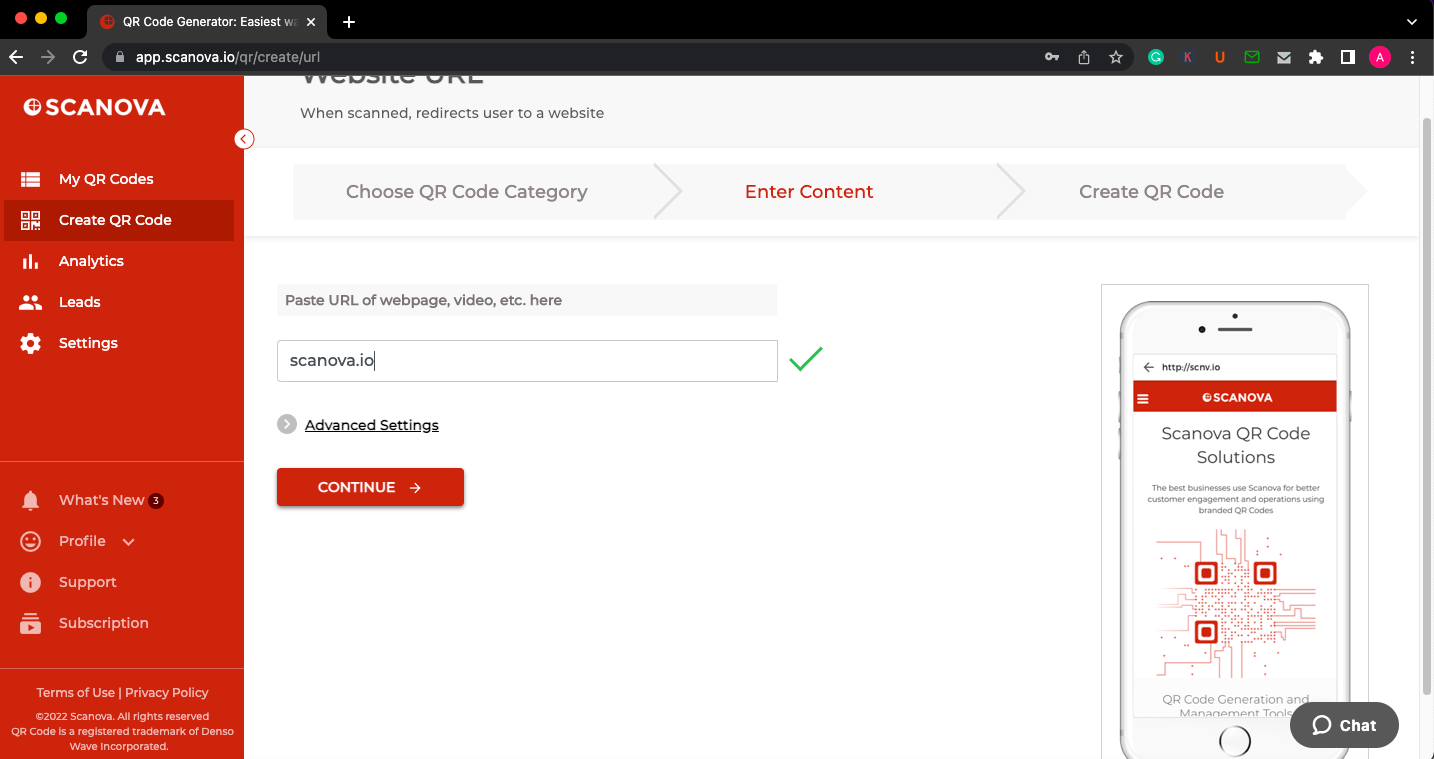Open the Subscription page
This screenshot has width=1434, height=759.
(x=104, y=623)
